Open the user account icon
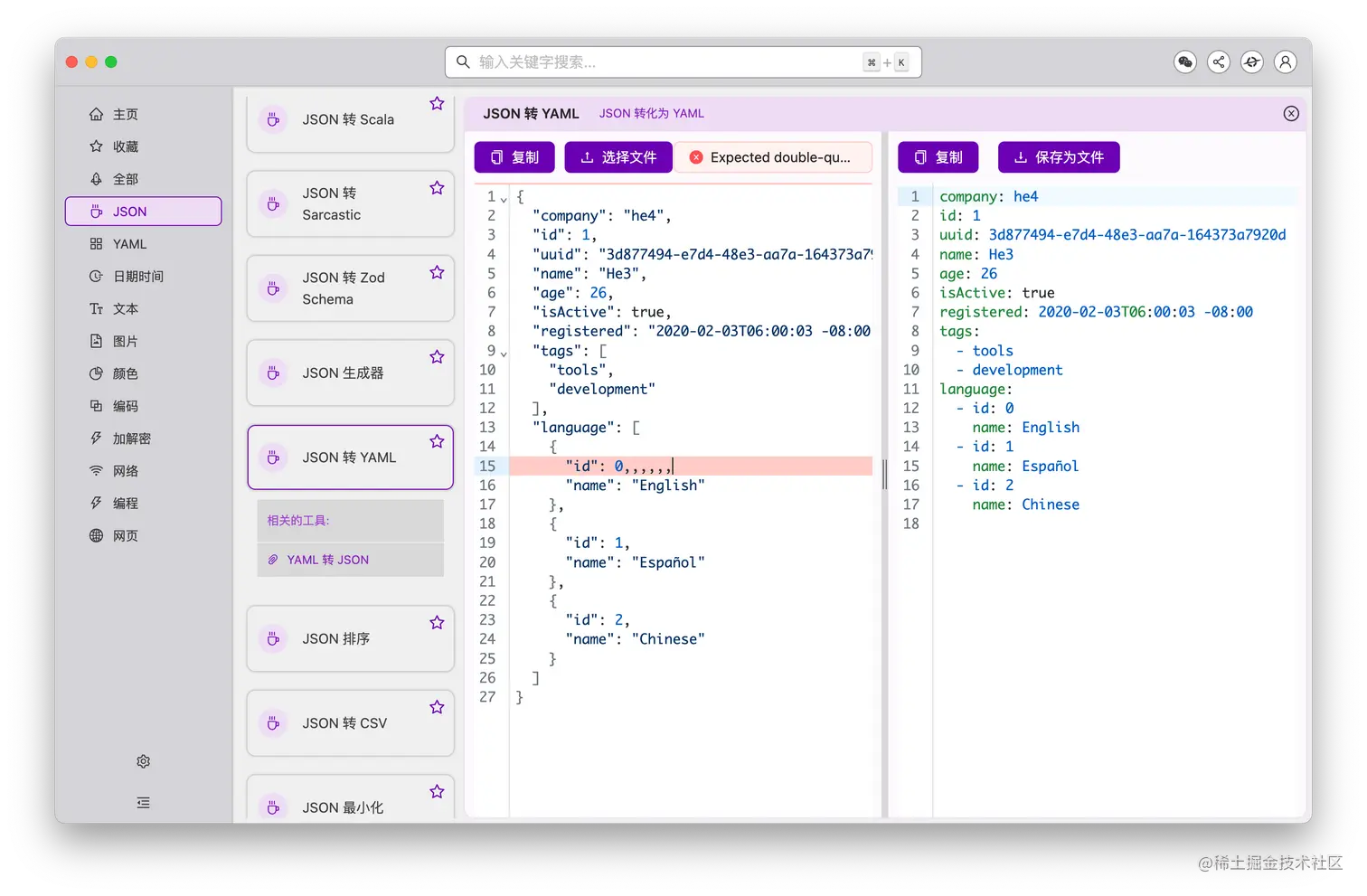 click(x=1286, y=61)
